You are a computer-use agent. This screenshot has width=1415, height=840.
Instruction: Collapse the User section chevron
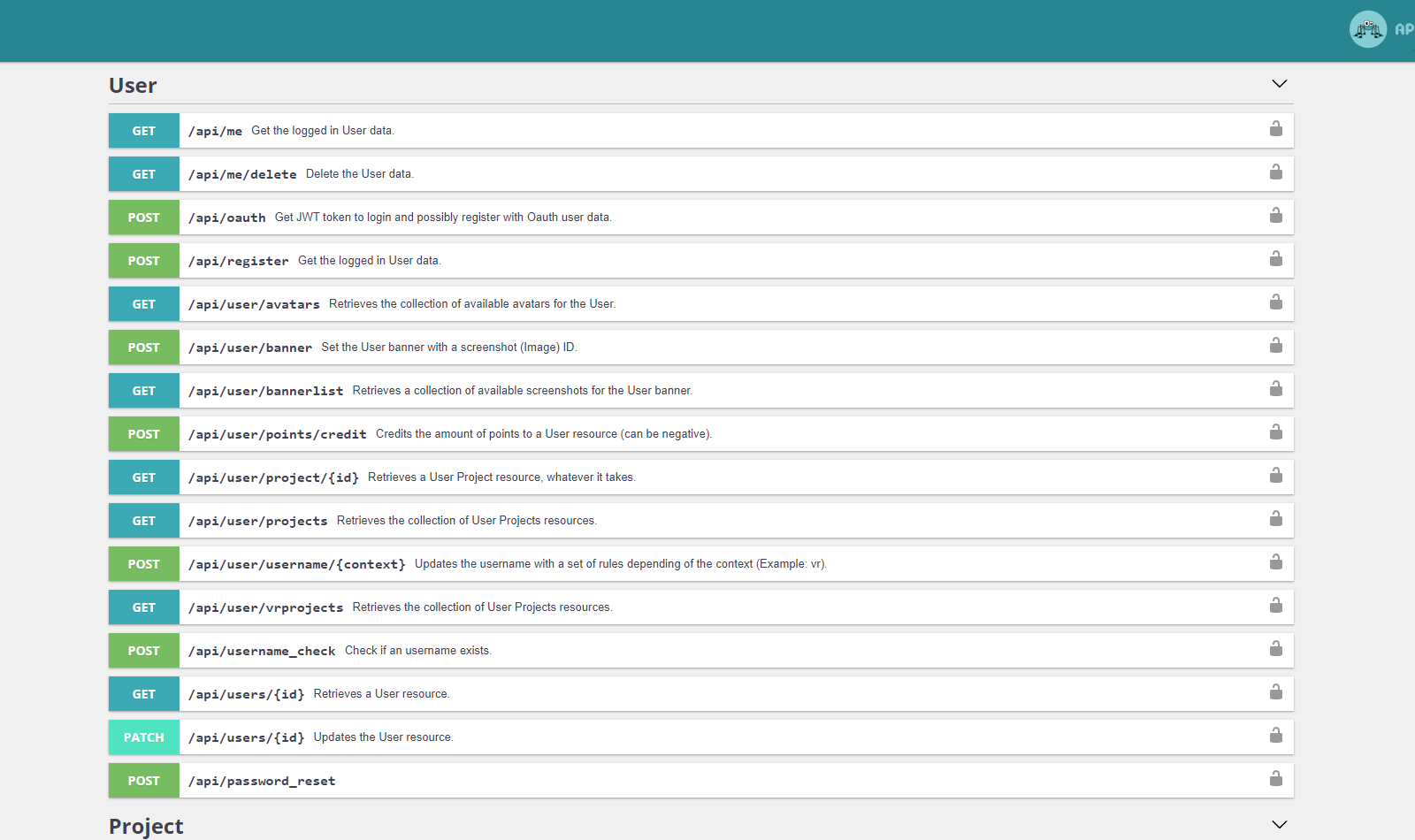pos(1279,84)
